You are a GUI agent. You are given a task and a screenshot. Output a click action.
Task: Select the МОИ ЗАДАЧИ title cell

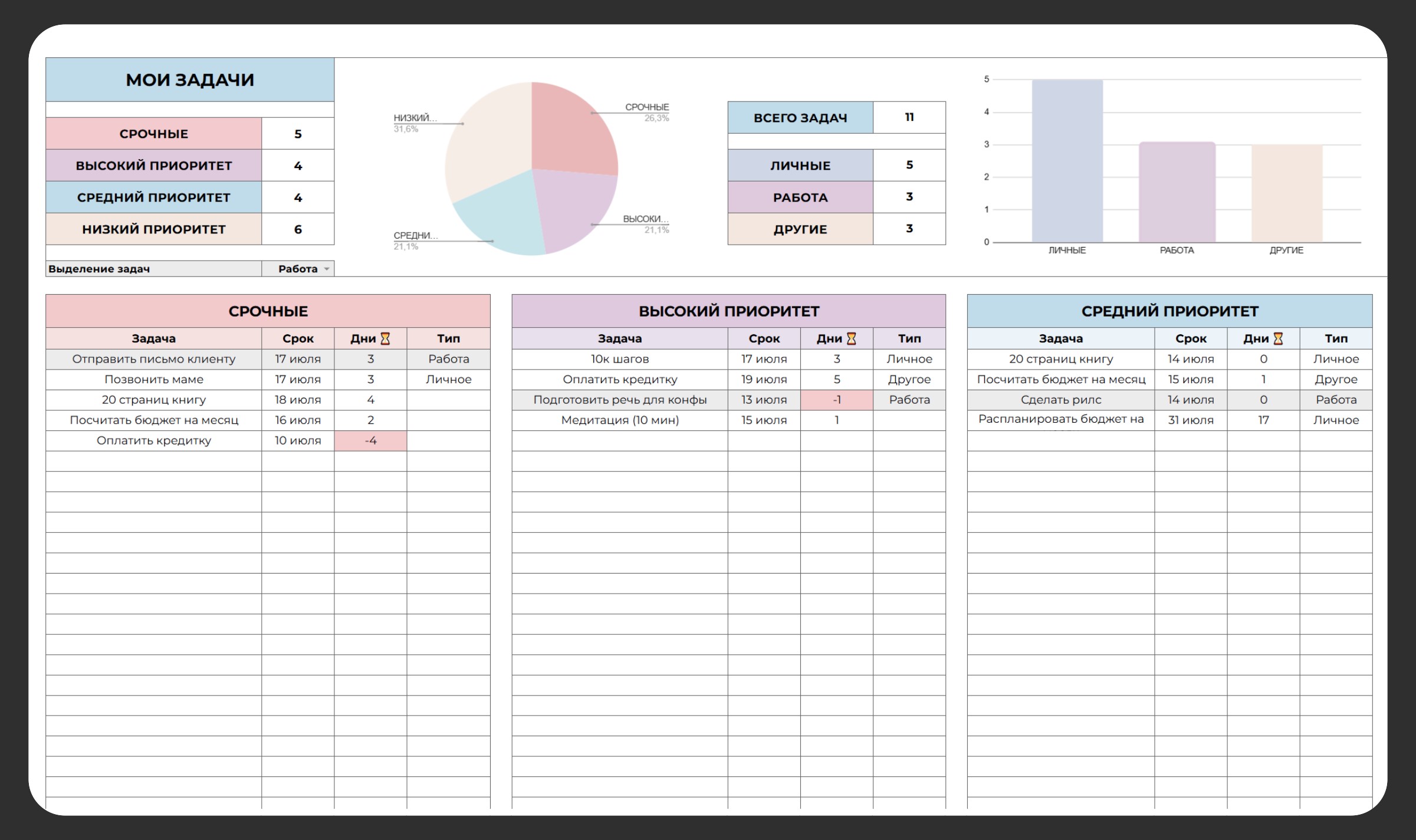[x=190, y=80]
